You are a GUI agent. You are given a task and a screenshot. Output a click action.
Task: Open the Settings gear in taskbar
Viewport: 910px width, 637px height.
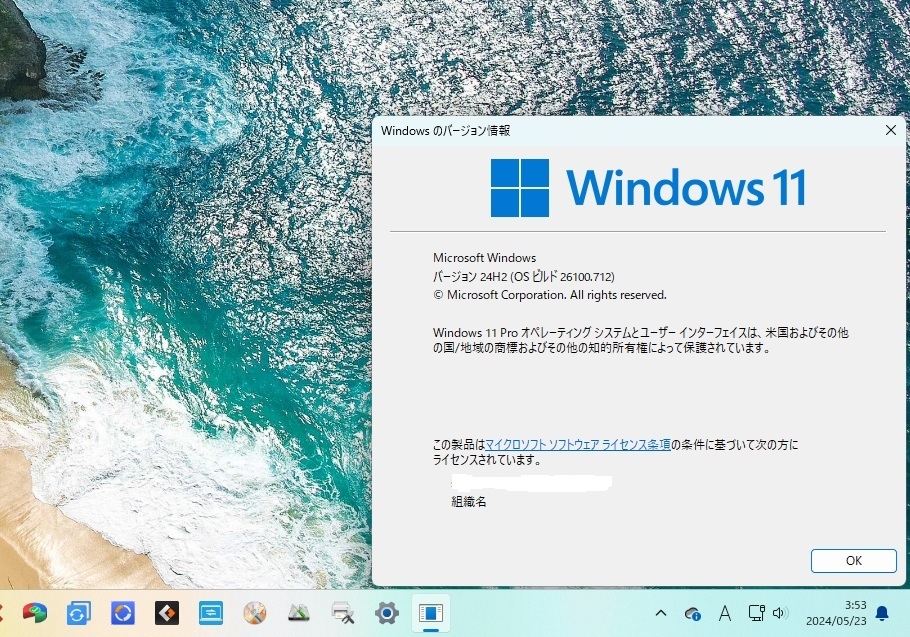[387, 613]
